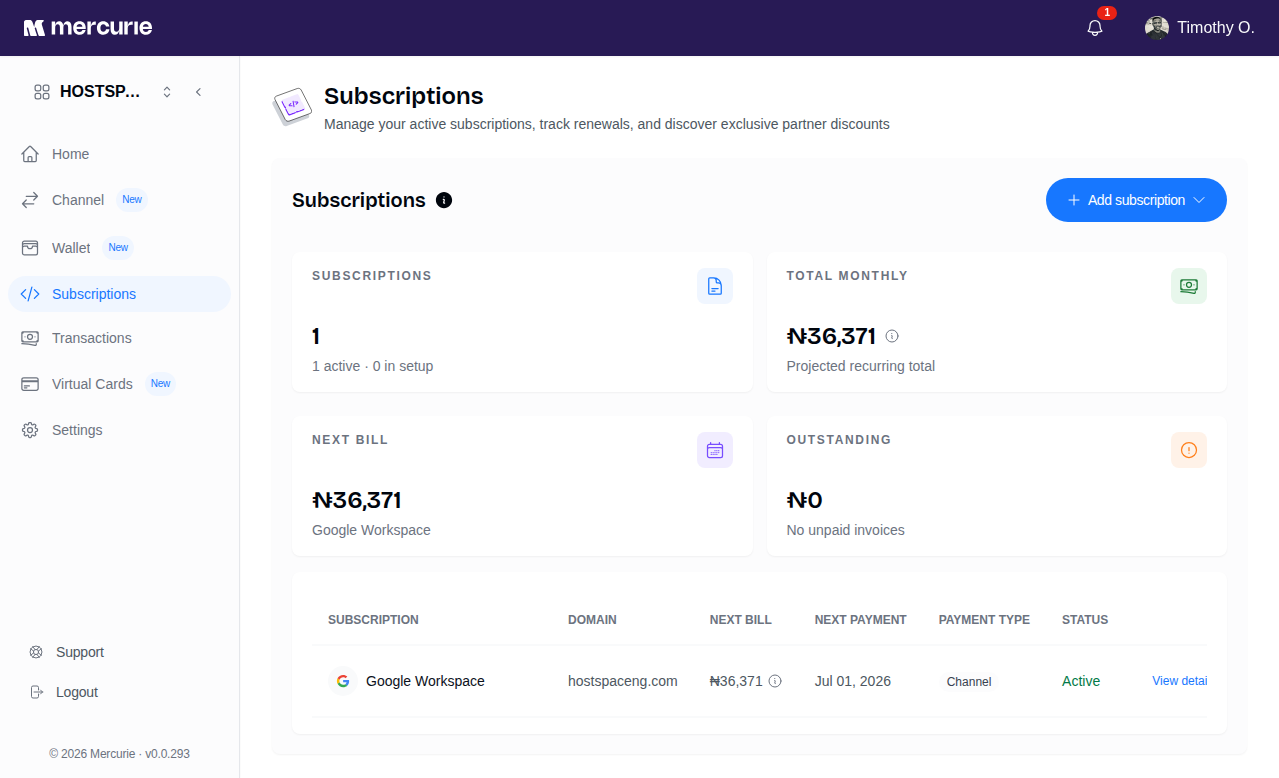Click the Channel arrows icon

(x=30, y=200)
